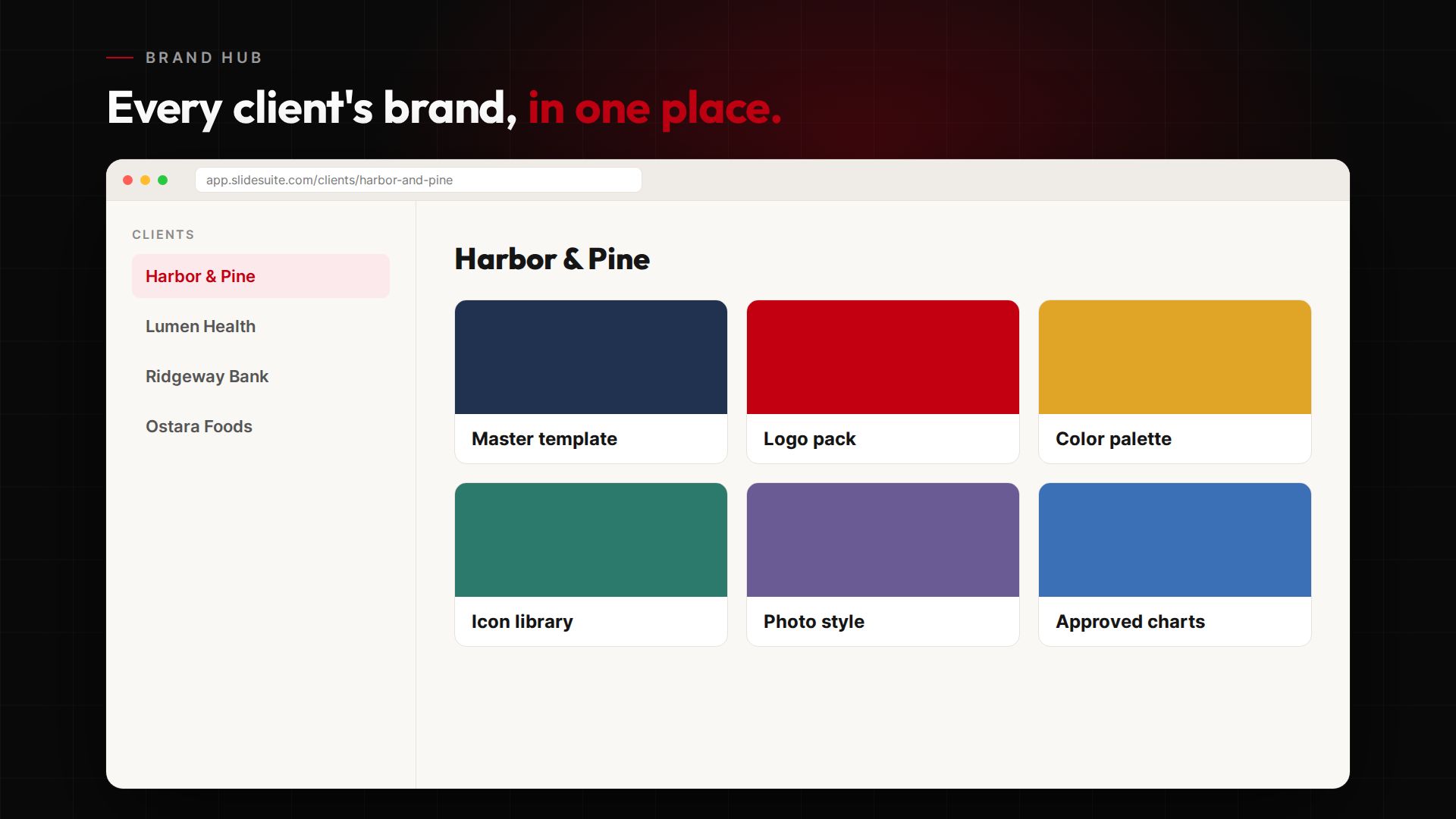Open the Logo pack red thumbnail
This screenshot has height=819, width=1456.
(x=883, y=357)
